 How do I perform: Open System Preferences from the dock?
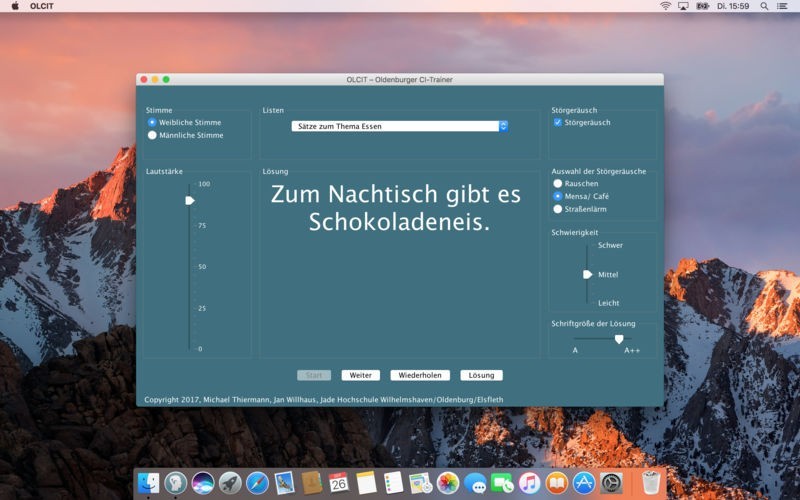611,483
